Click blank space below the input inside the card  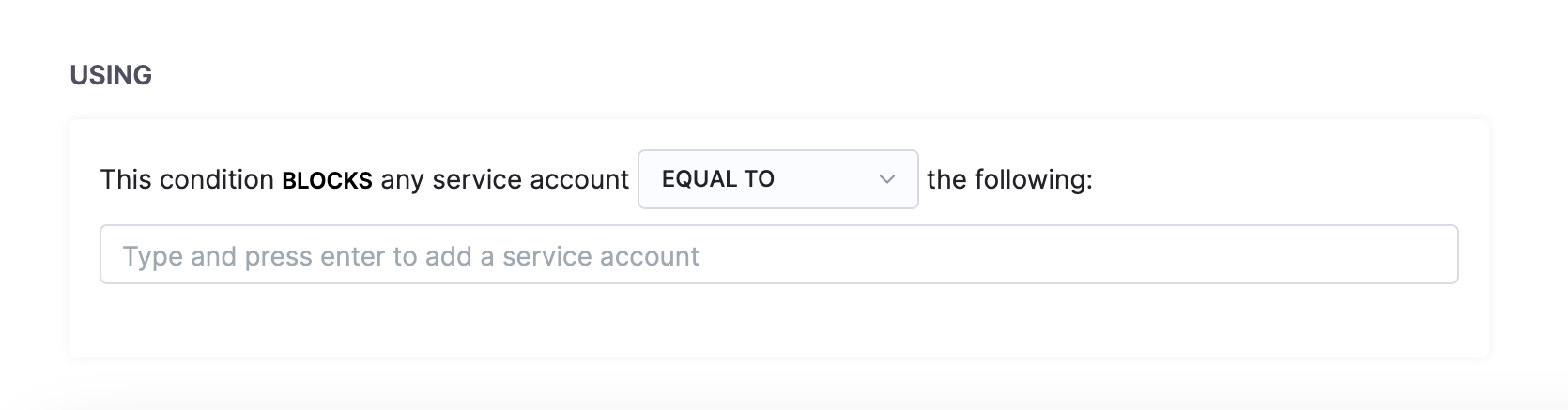click(x=777, y=321)
